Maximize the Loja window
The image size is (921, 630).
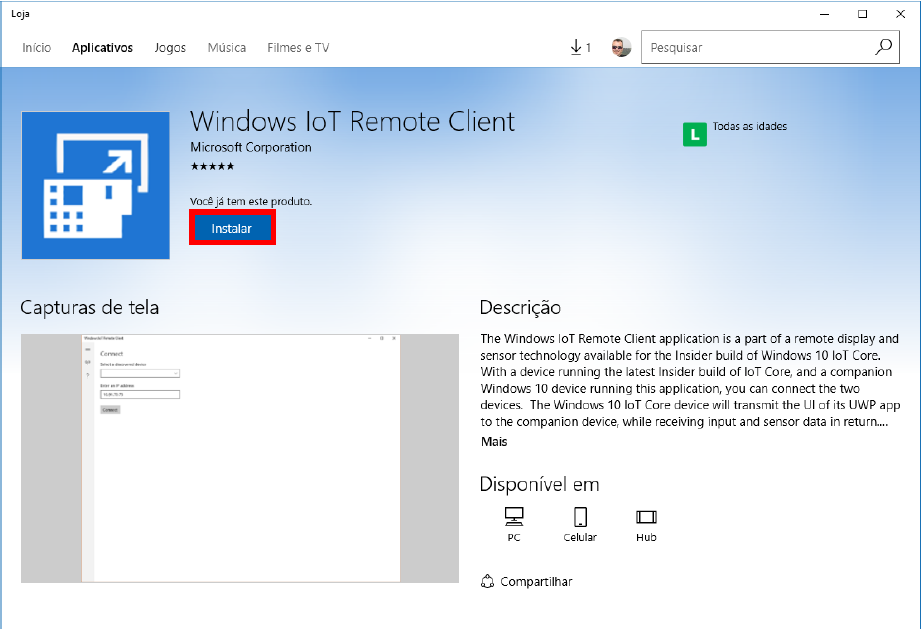coord(862,14)
